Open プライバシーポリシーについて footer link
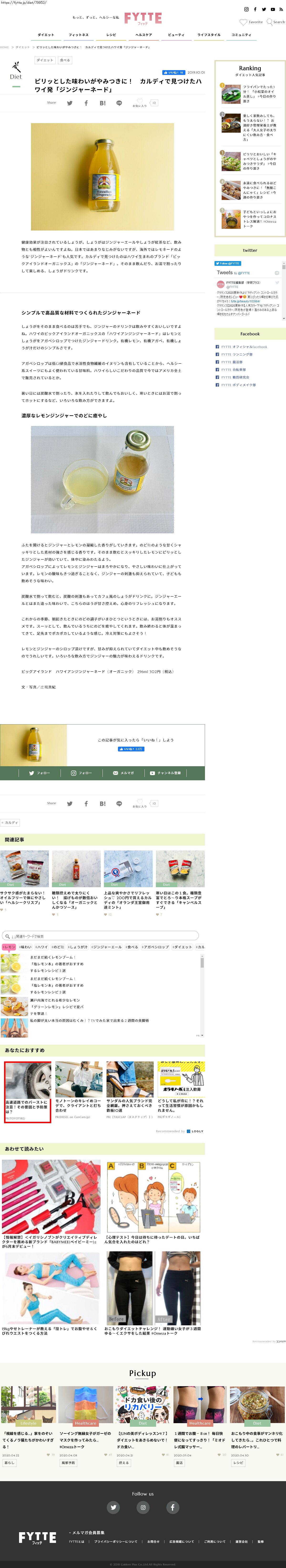This screenshot has height=1568, width=286. coord(116,1542)
